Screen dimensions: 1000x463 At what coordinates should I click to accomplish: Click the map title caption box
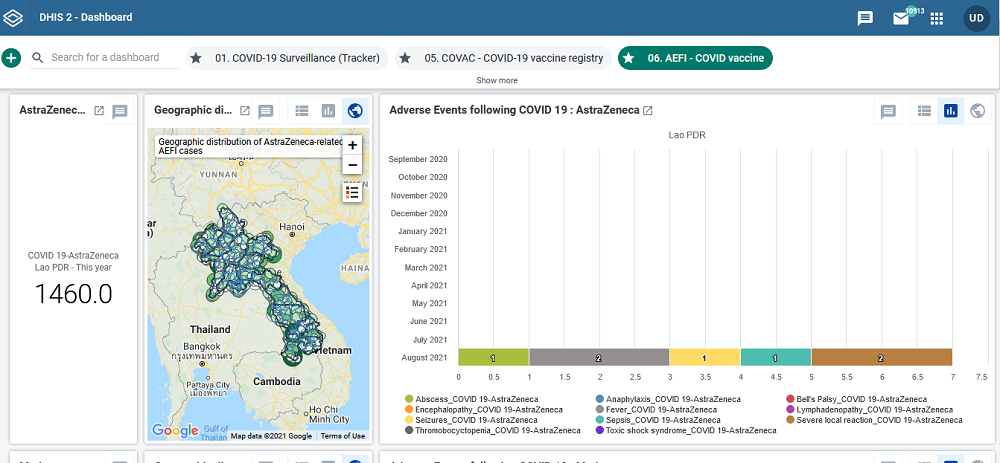[249, 147]
